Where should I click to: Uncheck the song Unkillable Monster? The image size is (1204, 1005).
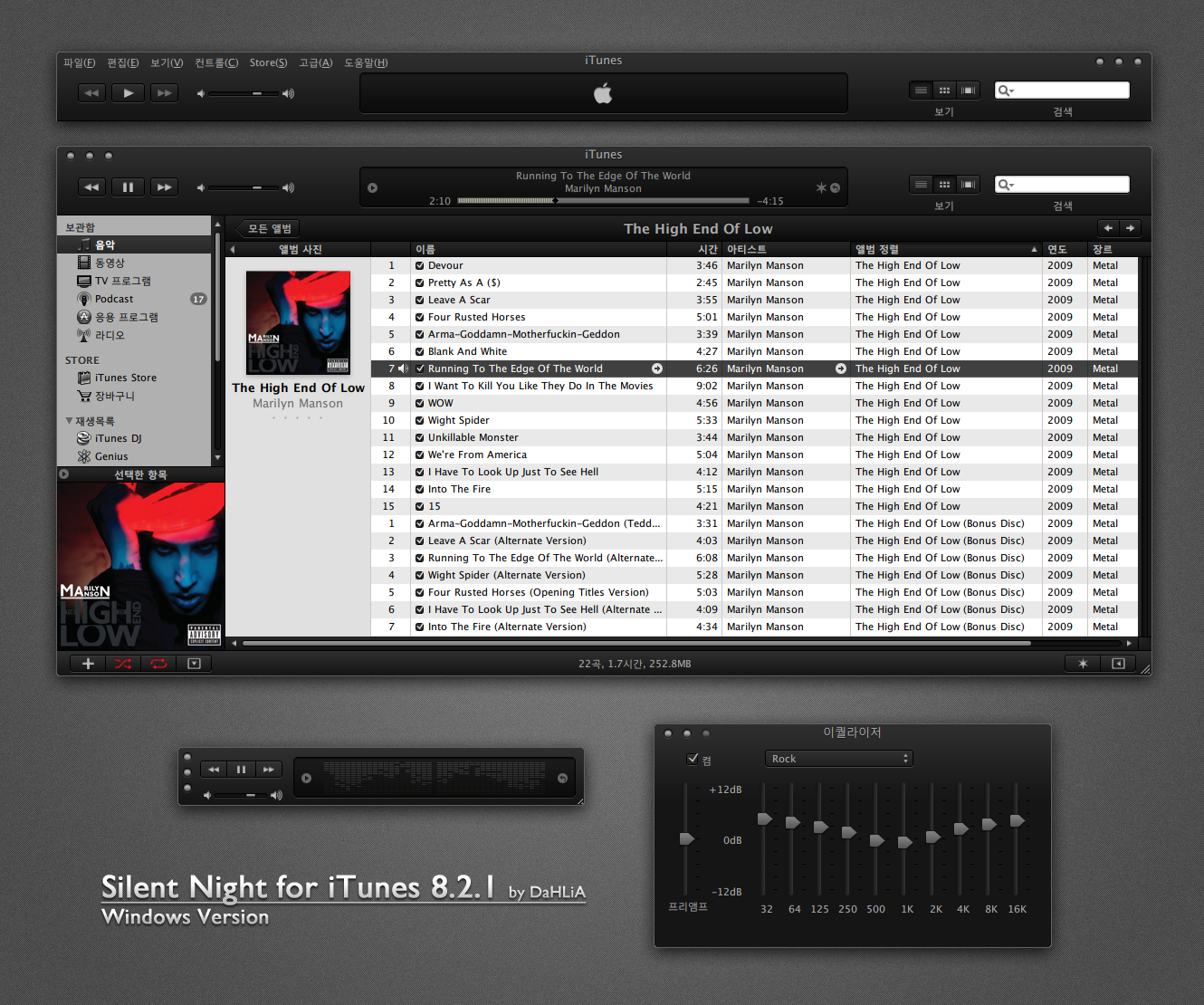(x=420, y=438)
